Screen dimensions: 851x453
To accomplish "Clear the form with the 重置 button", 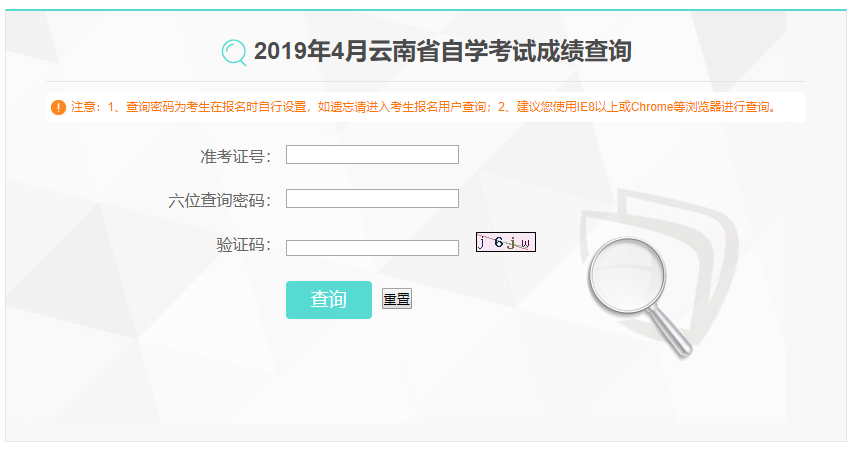I will tap(397, 299).
